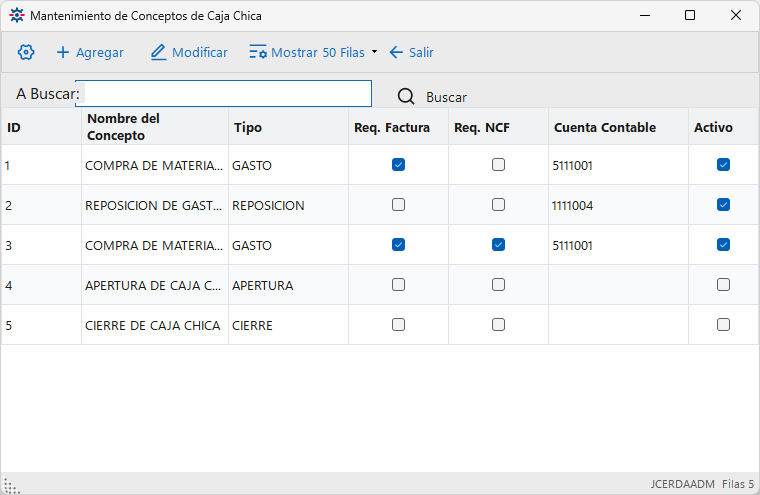Viewport: 760px width, 495px height.
Task: Sort by Req. Factura column header
Action: [x=398, y=127]
